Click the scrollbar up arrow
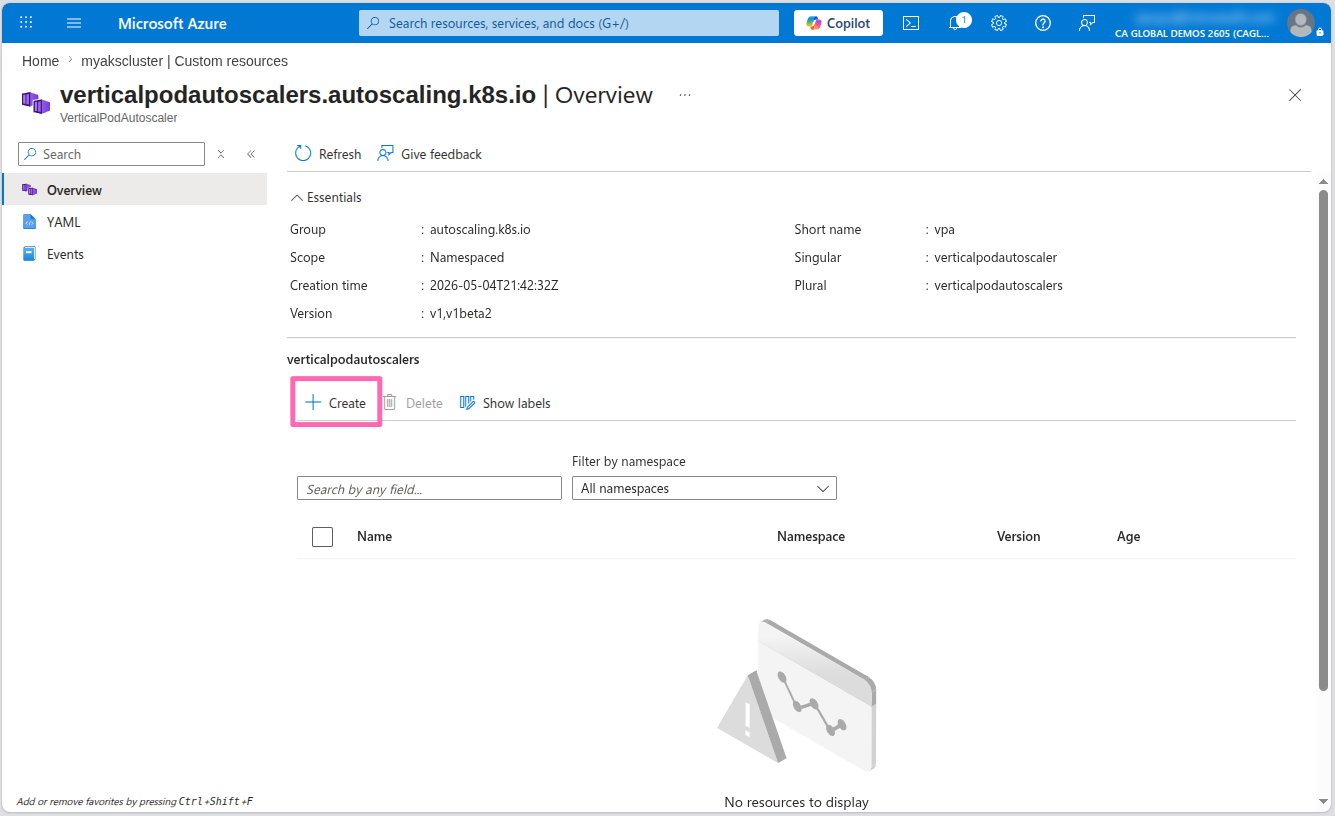Image resolution: width=1335 pixels, height=816 pixels. [1323, 181]
